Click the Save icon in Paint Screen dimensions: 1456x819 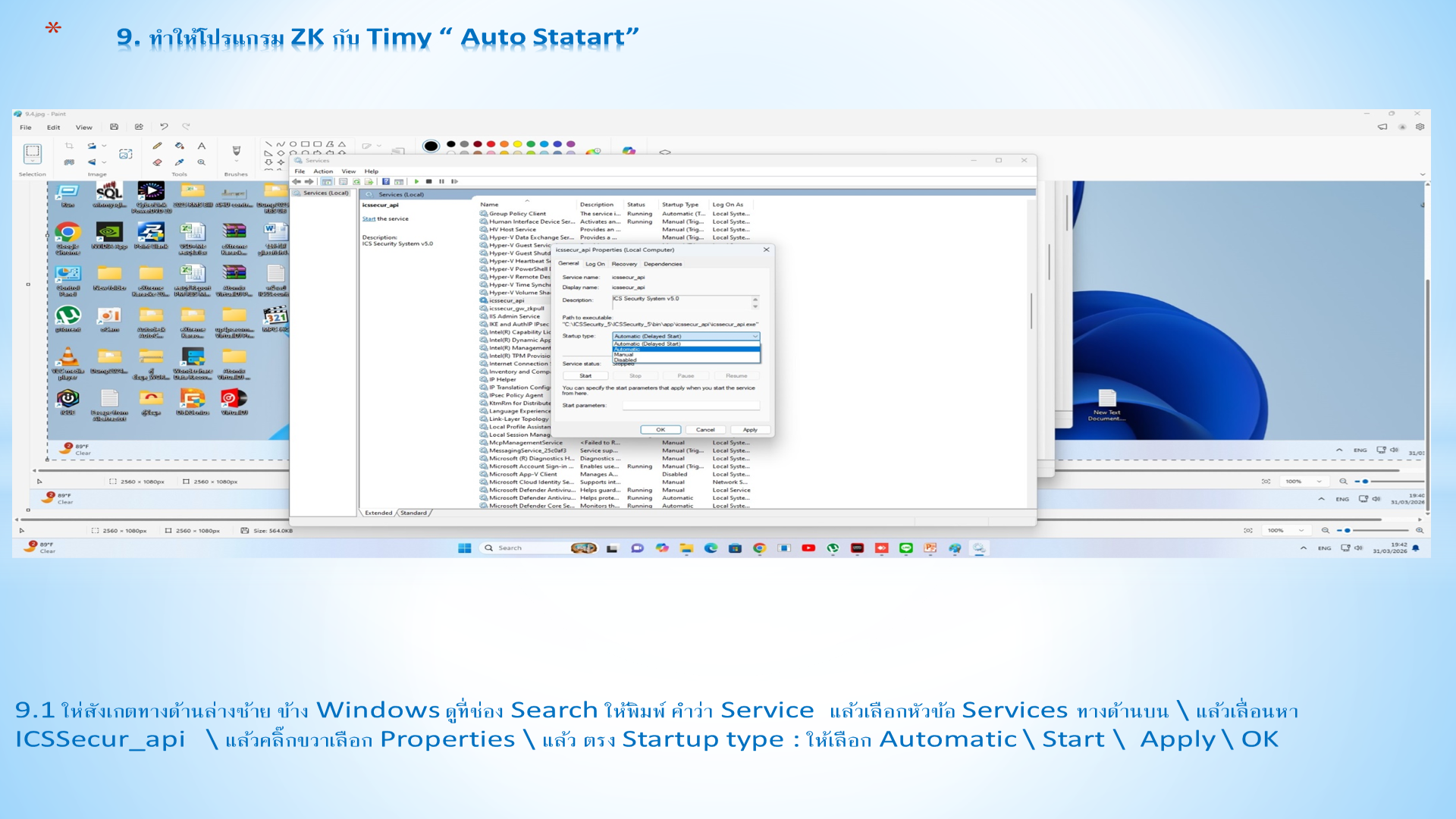click(x=114, y=127)
